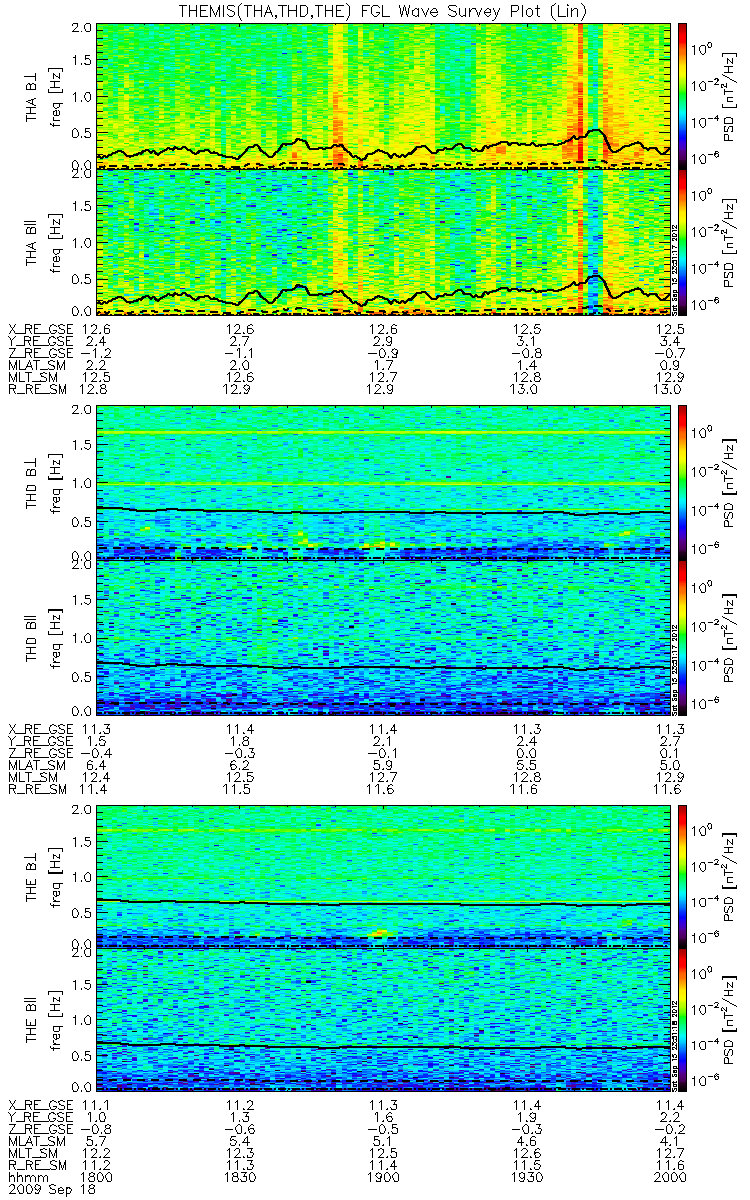This screenshot has width=750, height=1200.
Task: Click the '1930' time tick label
Action: tap(526, 1177)
